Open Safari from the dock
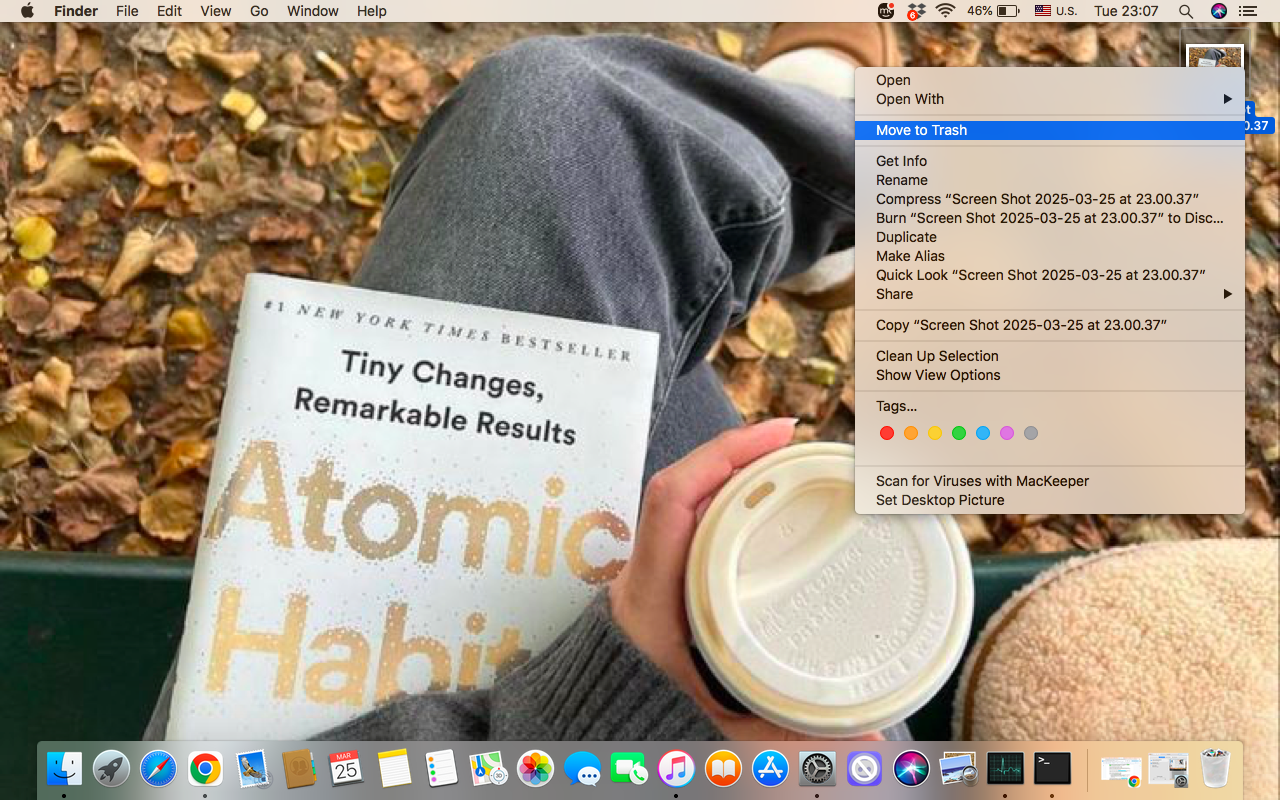This screenshot has width=1280, height=800. pos(158,769)
